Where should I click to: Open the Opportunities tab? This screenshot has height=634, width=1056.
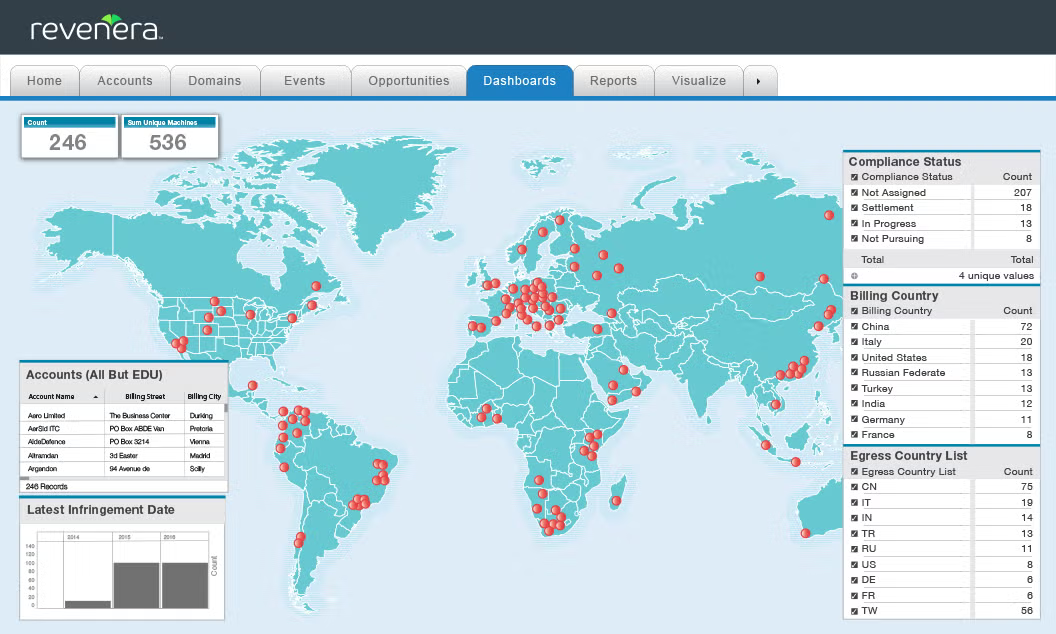click(408, 81)
